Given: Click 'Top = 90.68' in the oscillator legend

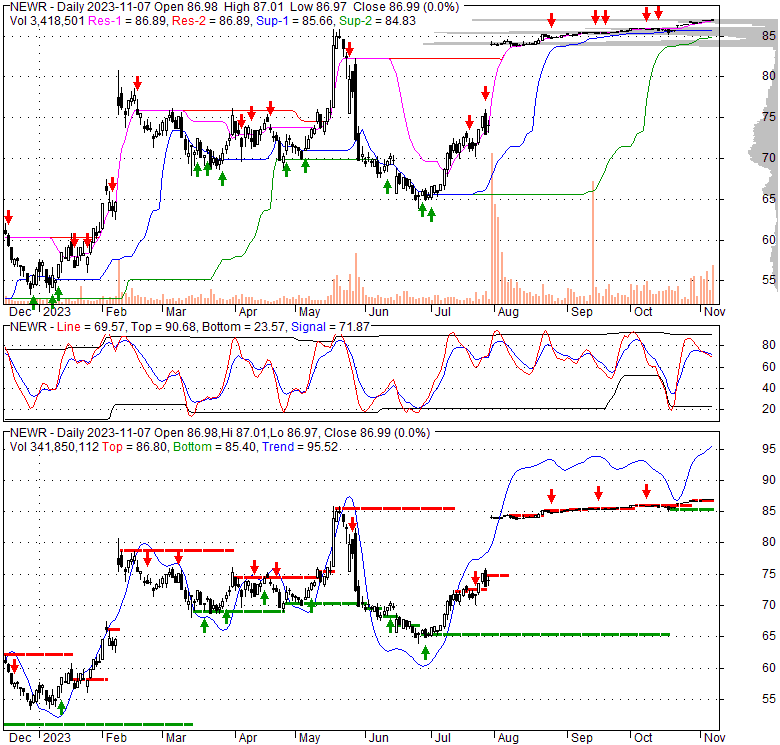Looking at the screenshot, I should [x=161, y=327].
